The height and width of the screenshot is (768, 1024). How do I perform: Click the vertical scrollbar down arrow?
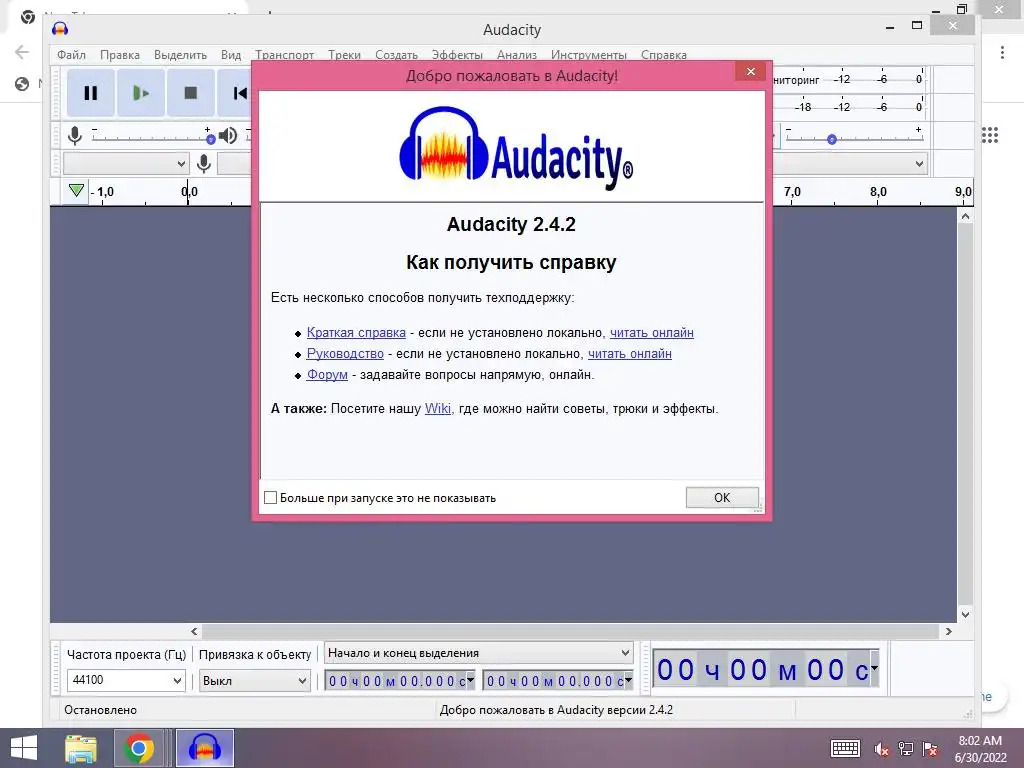click(965, 615)
